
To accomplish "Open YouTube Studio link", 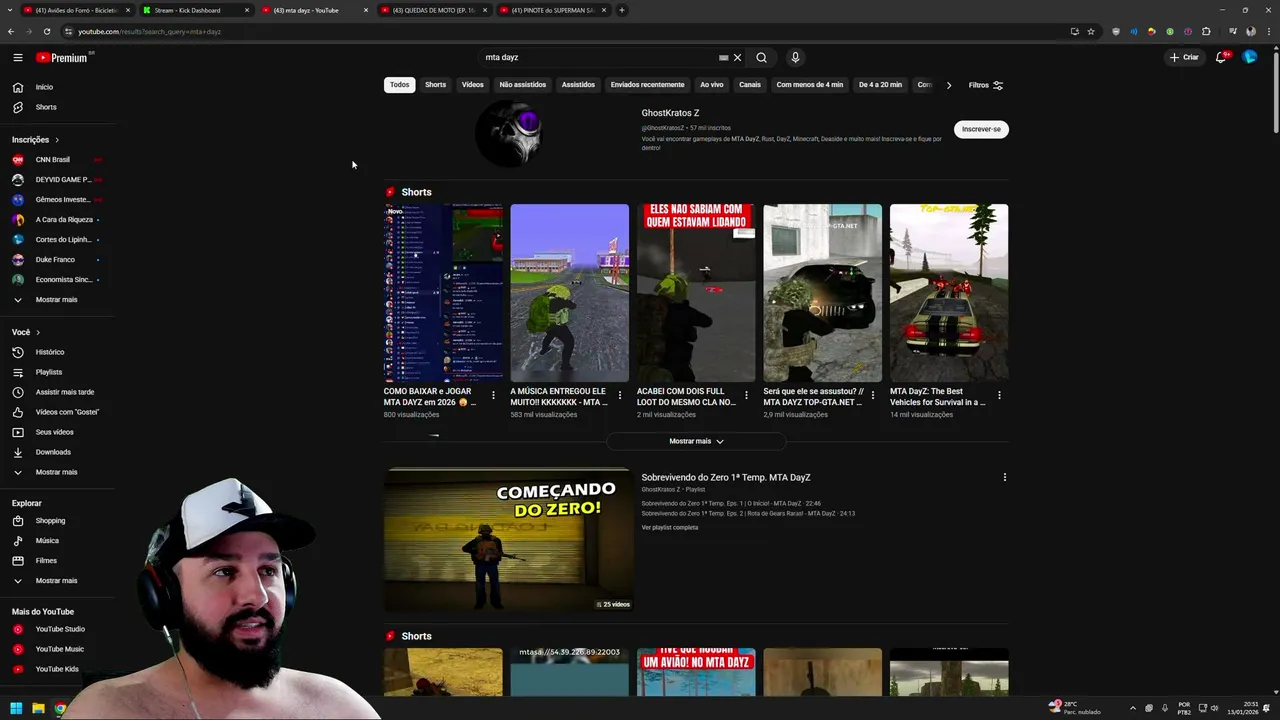I will coord(58,629).
